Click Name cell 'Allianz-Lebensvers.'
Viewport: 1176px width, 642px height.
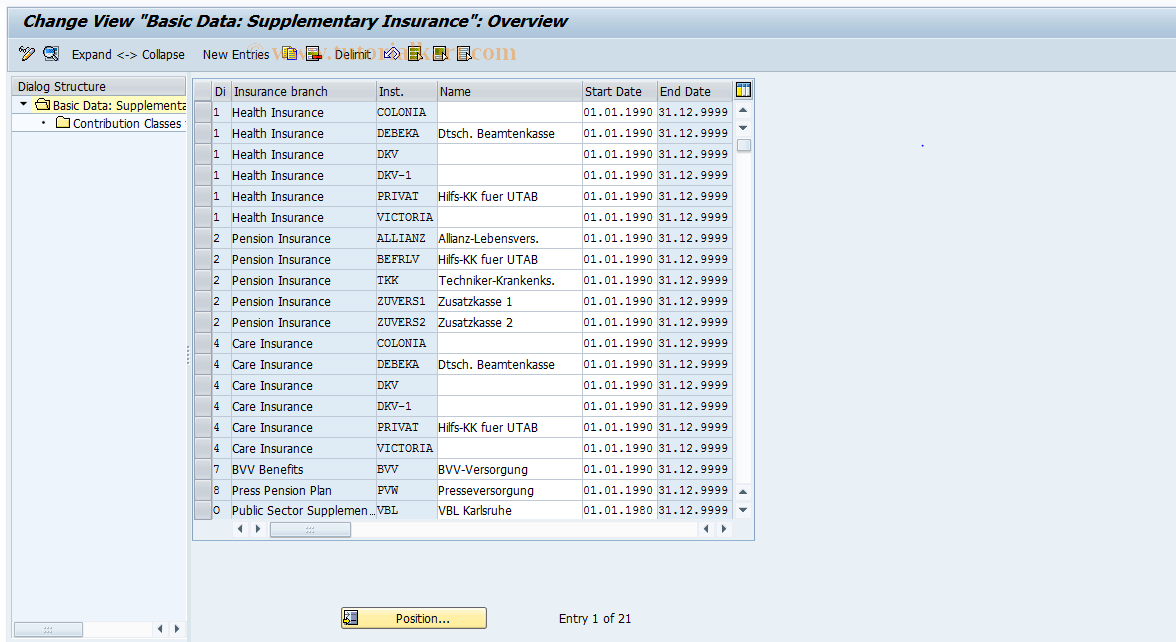click(509, 238)
